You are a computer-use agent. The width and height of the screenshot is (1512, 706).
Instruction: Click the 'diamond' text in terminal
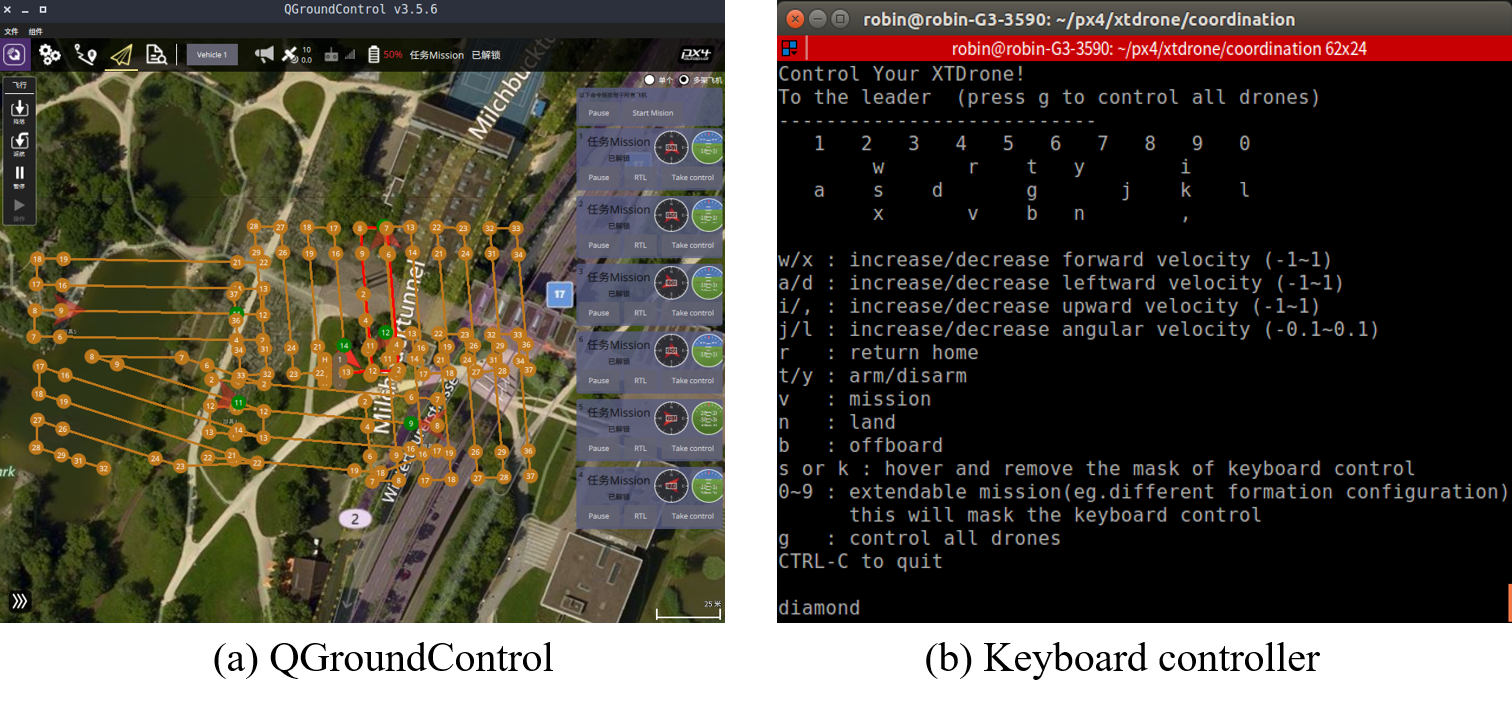pos(819,608)
